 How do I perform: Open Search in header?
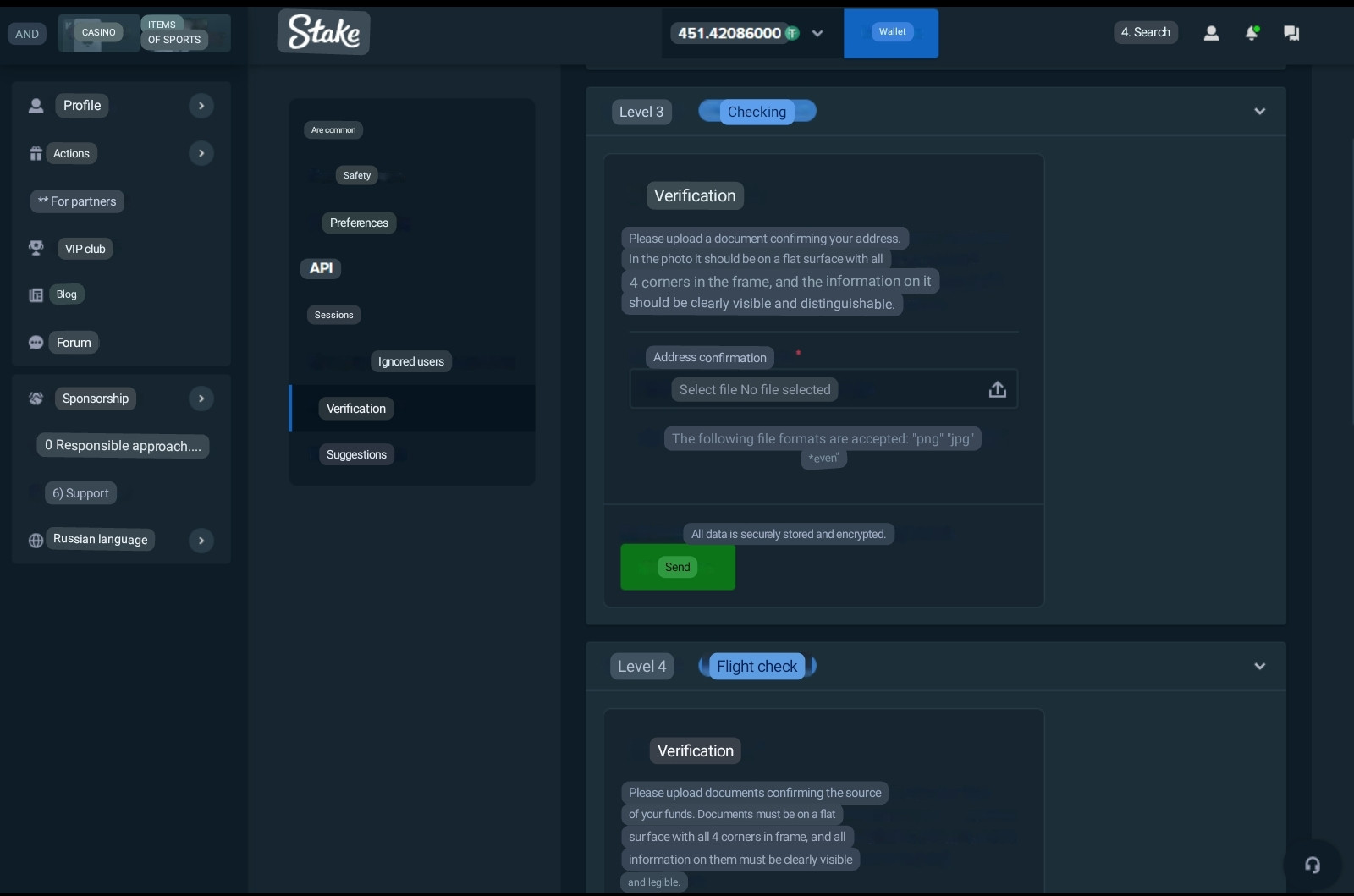point(1146,32)
